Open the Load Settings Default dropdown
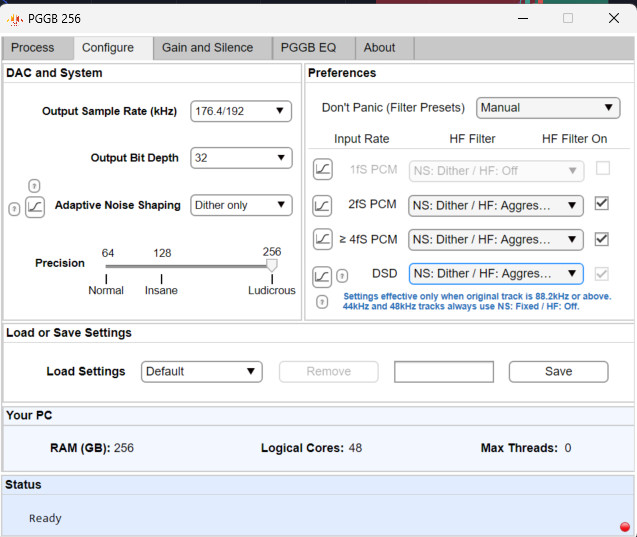Viewport: 637px width, 537px height. (x=201, y=371)
